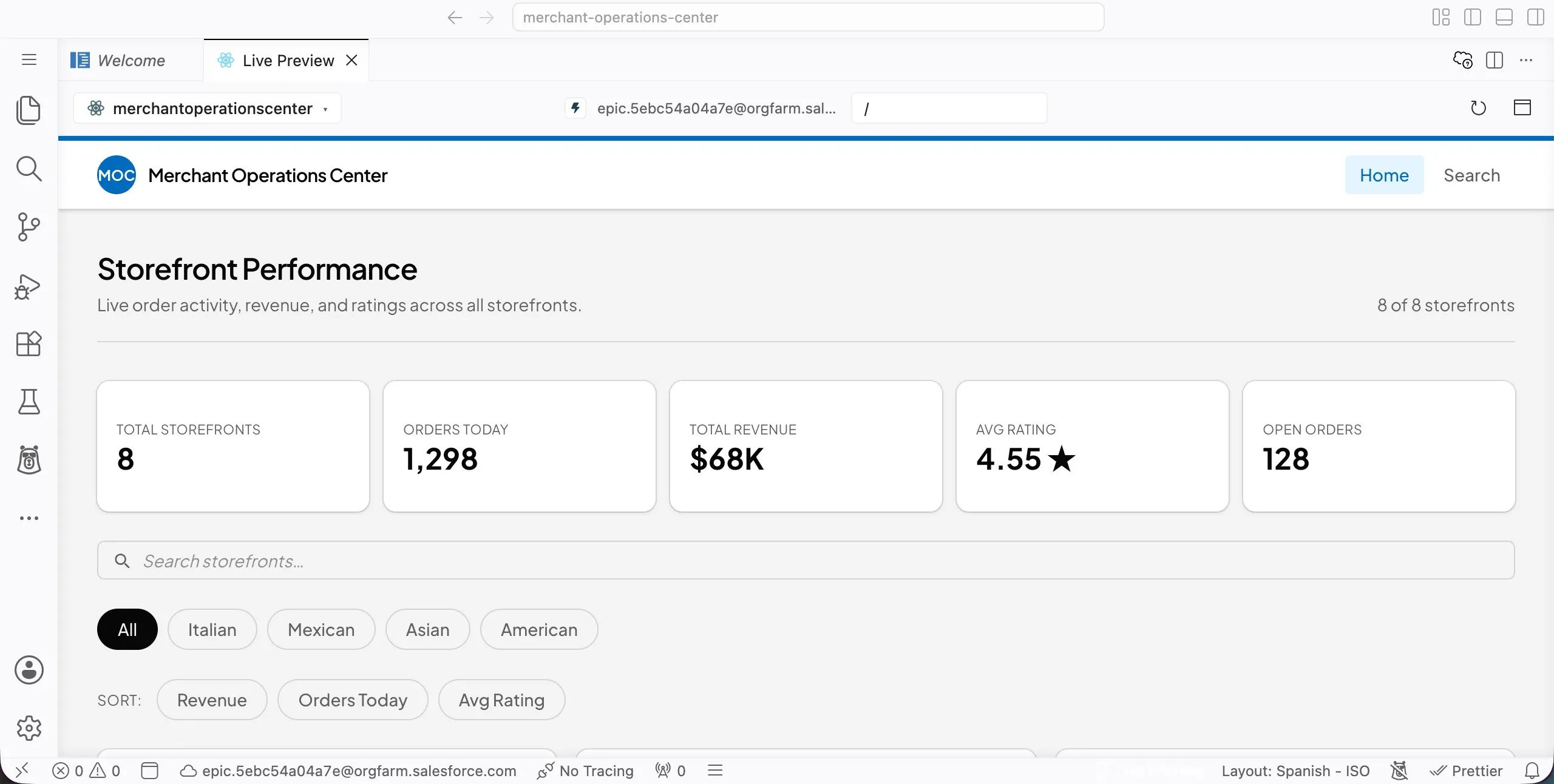The image size is (1554, 784).
Task: Open the hamburger application menu
Action: [x=29, y=59]
